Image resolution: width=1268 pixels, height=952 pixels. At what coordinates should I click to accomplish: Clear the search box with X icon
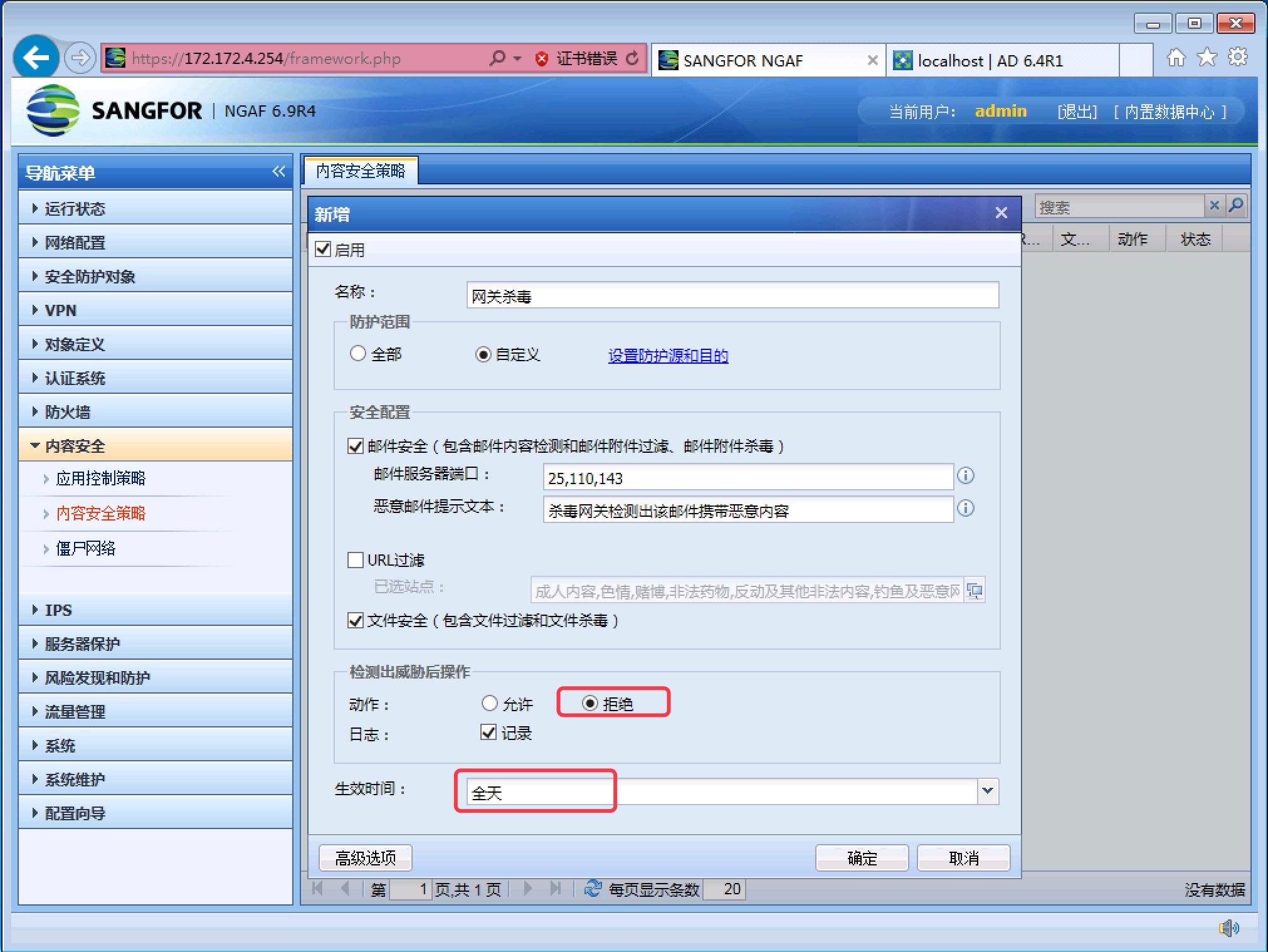point(1214,205)
